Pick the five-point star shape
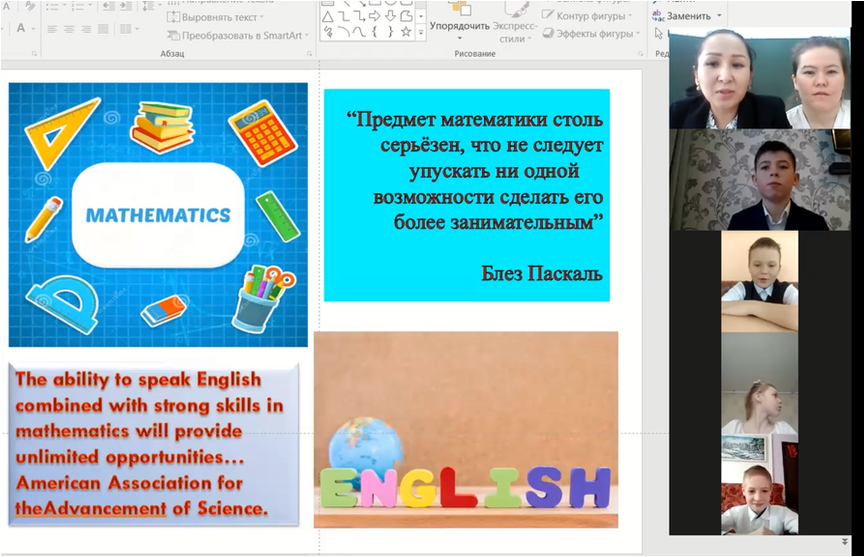This screenshot has width=865, height=557. pyautogui.click(x=405, y=32)
